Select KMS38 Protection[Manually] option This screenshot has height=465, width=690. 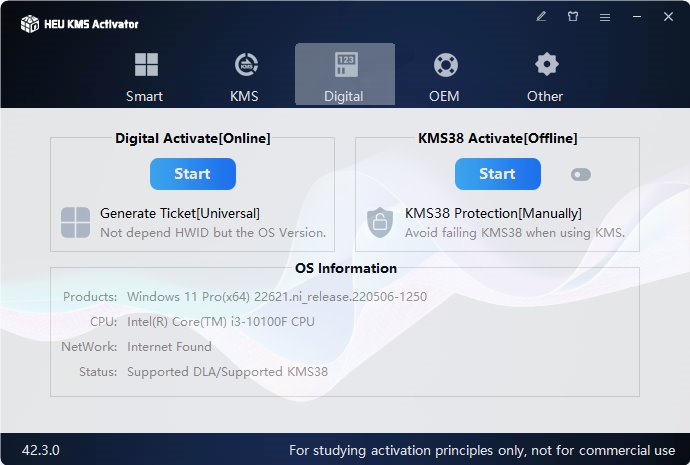[493, 213]
